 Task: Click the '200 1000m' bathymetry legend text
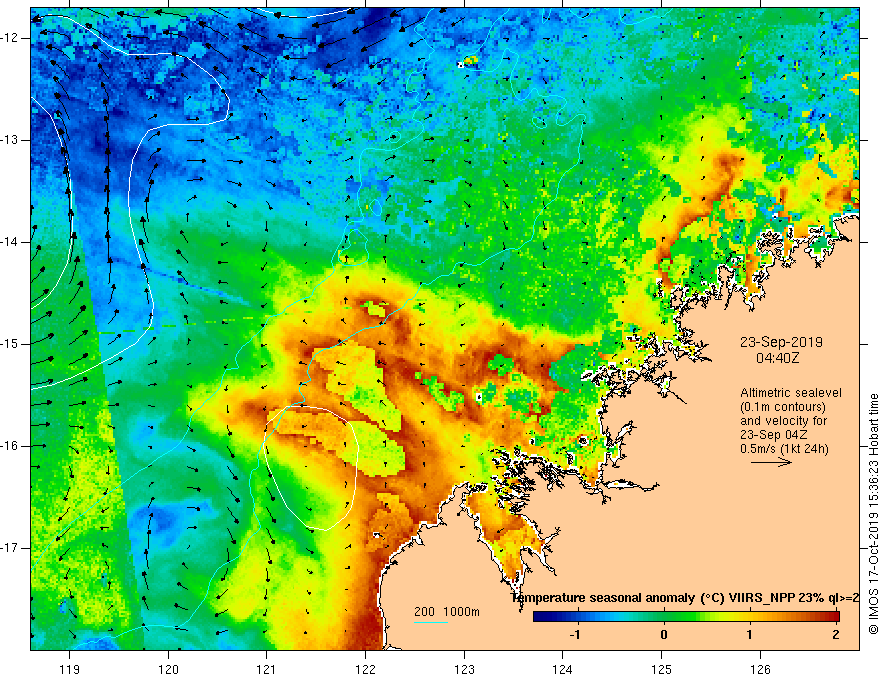[447, 612]
